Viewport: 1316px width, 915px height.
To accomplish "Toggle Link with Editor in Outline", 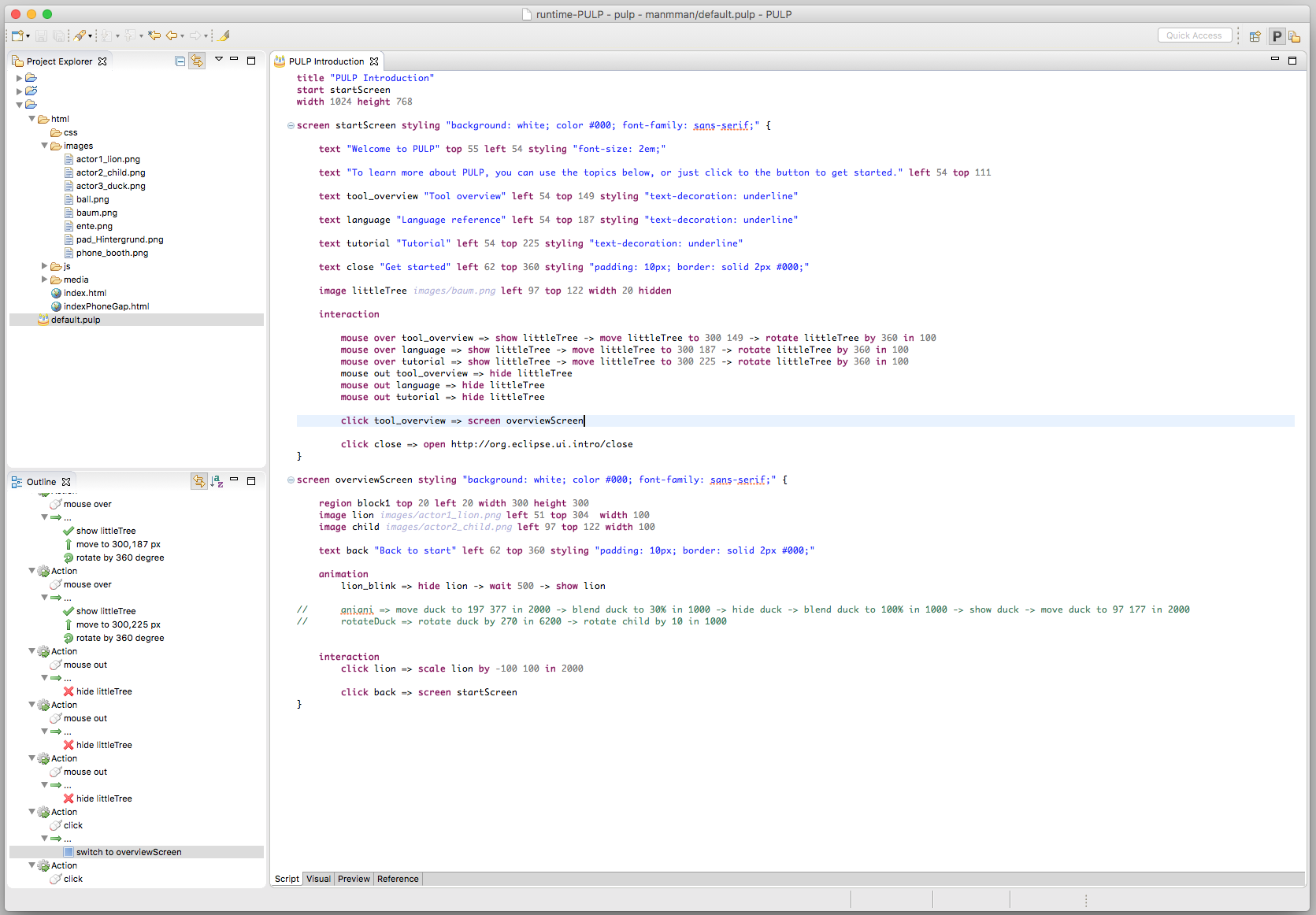I will click(199, 481).
